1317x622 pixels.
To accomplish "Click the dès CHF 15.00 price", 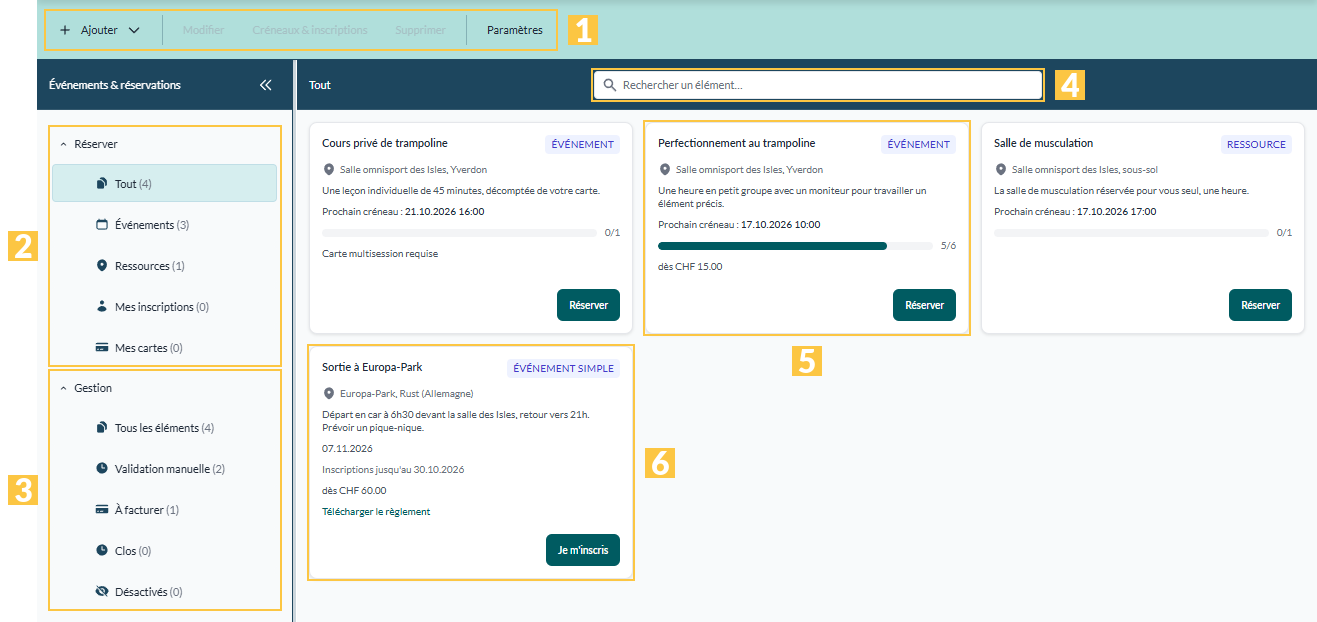I will tap(690, 267).
